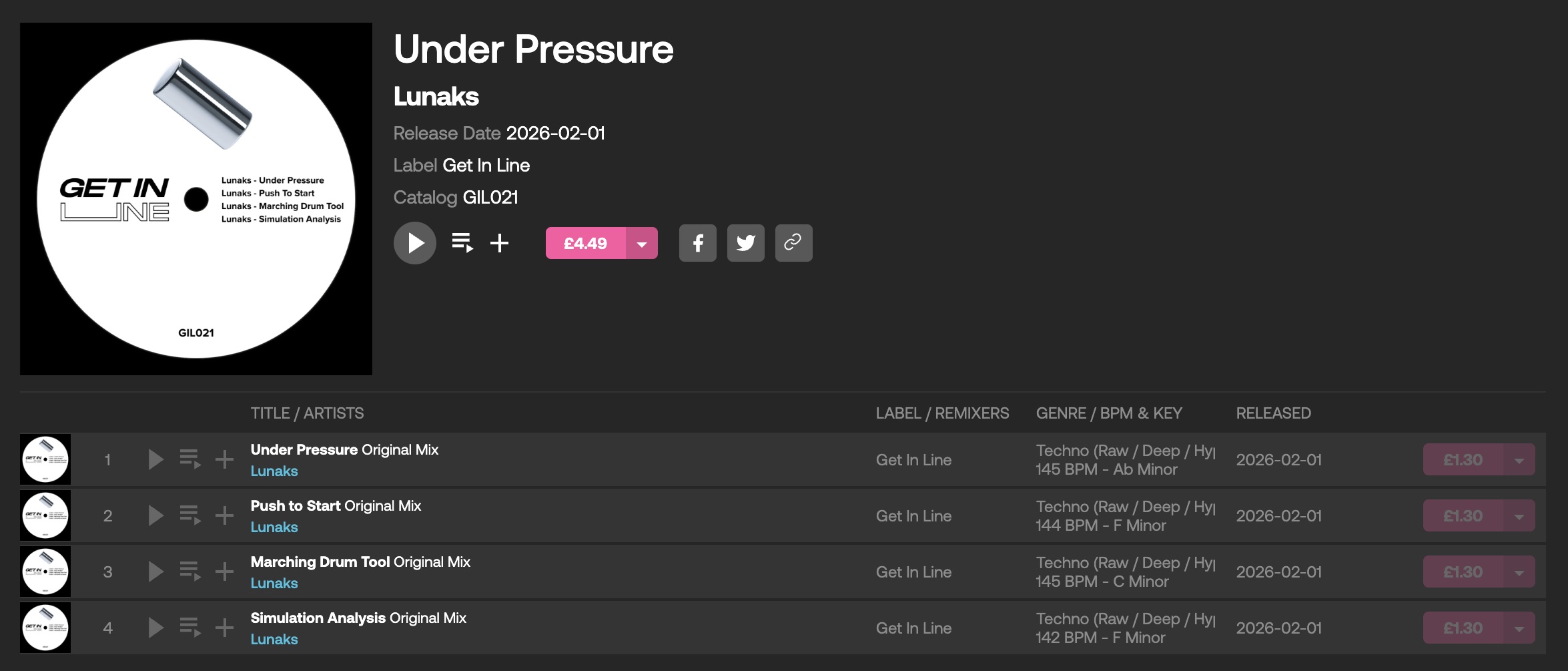Play Simulation Analysis Original Mix
The image size is (1568, 671).
pos(155,628)
